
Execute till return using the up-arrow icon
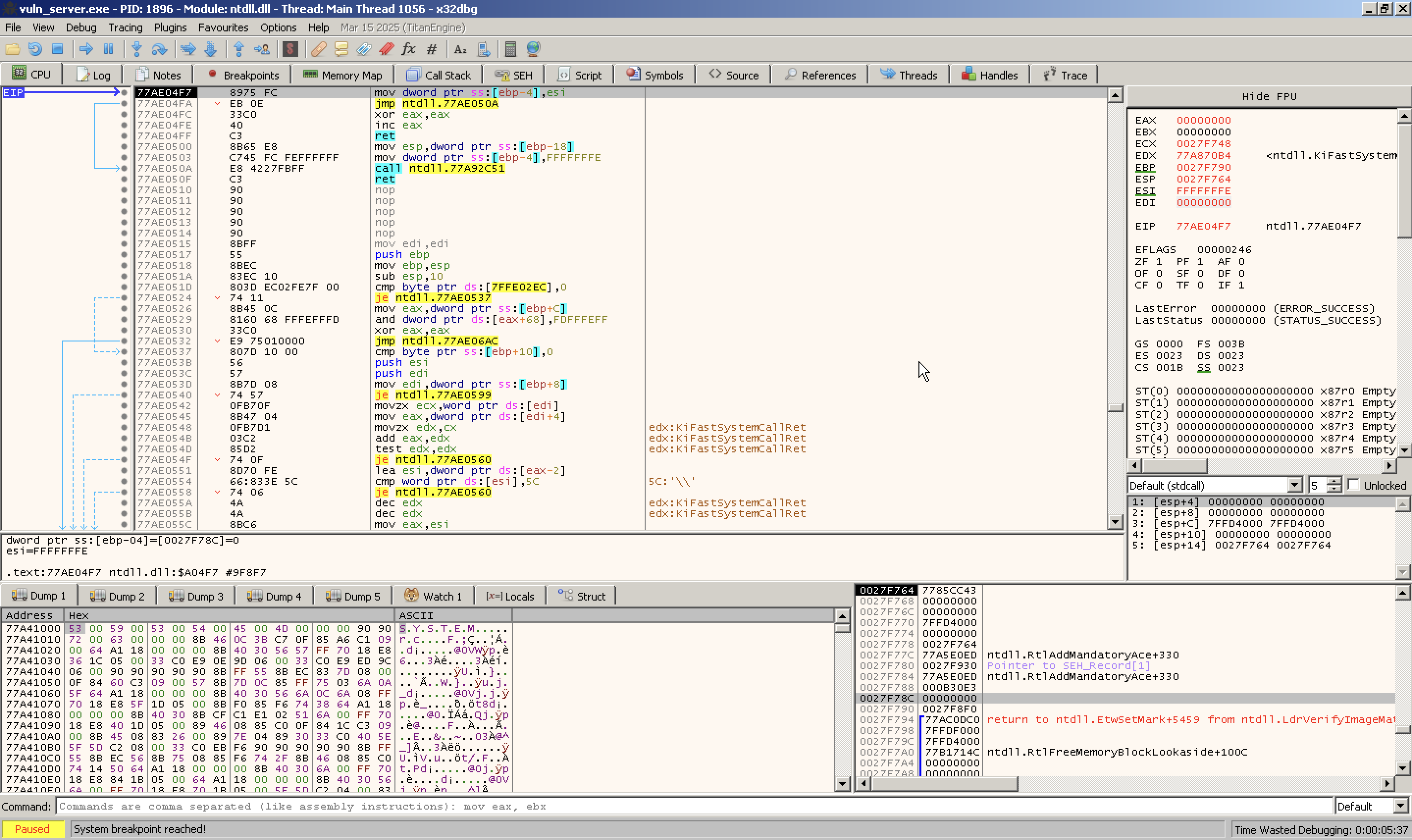click(x=239, y=49)
